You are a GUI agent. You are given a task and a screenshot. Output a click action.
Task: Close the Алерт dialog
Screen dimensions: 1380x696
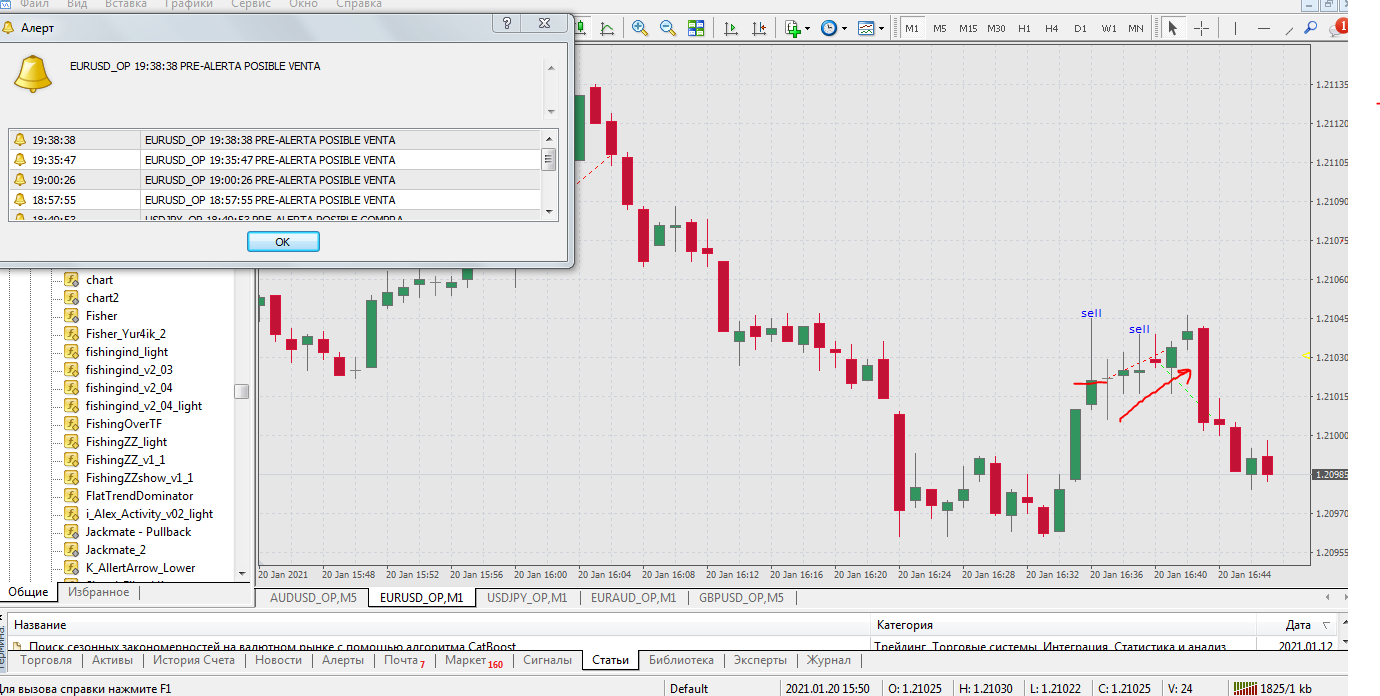tap(542, 22)
